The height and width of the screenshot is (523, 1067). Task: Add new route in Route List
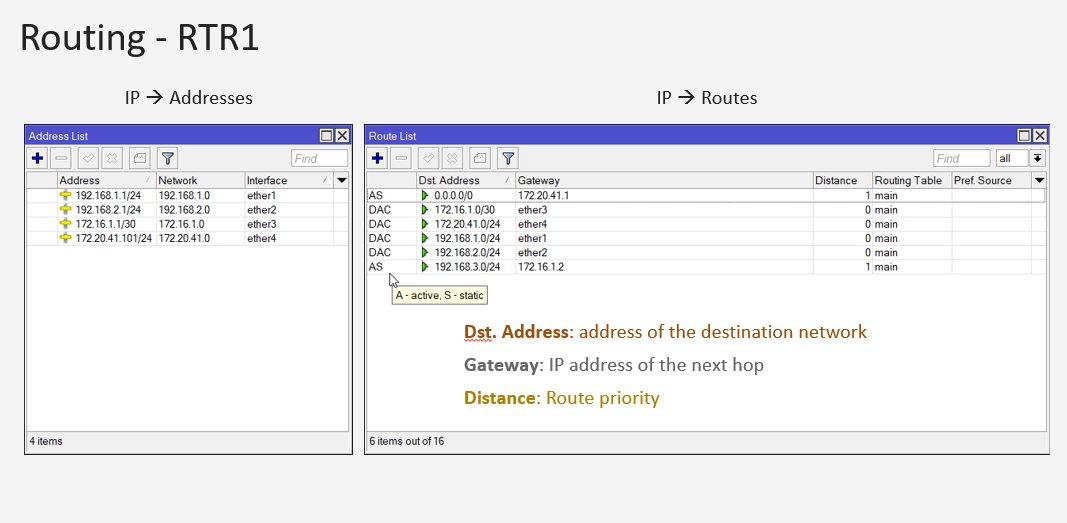pyautogui.click(x=378, y=158)
